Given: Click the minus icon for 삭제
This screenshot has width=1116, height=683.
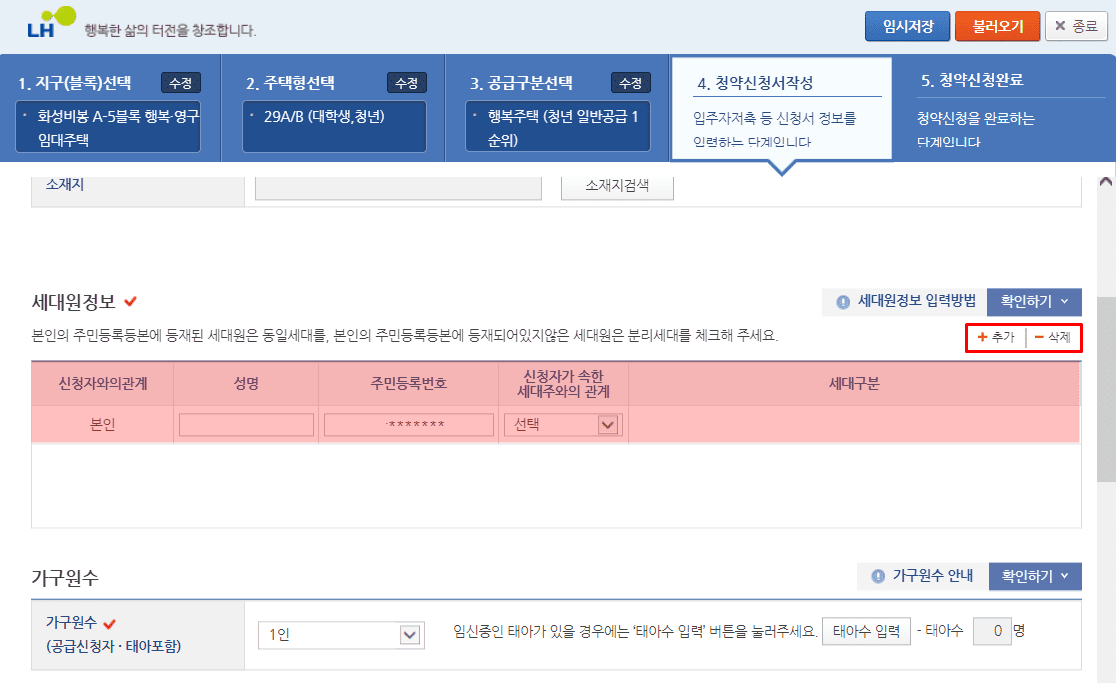Looking at the screenshot, I should click(1039, 338).
